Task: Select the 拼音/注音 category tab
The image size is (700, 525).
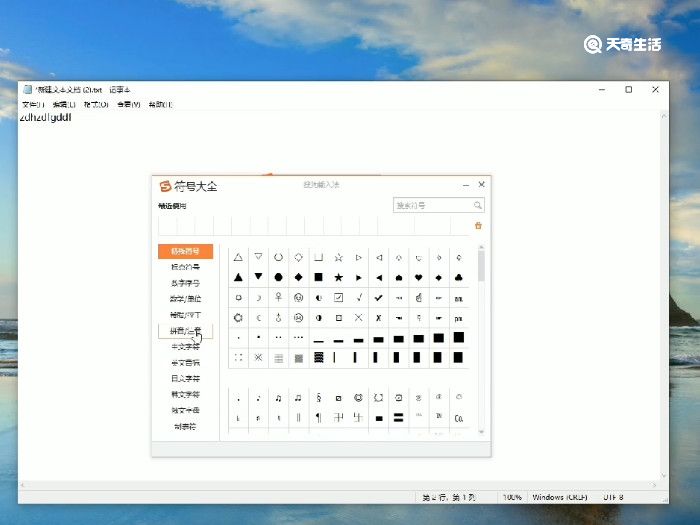Action: (185, 331)
